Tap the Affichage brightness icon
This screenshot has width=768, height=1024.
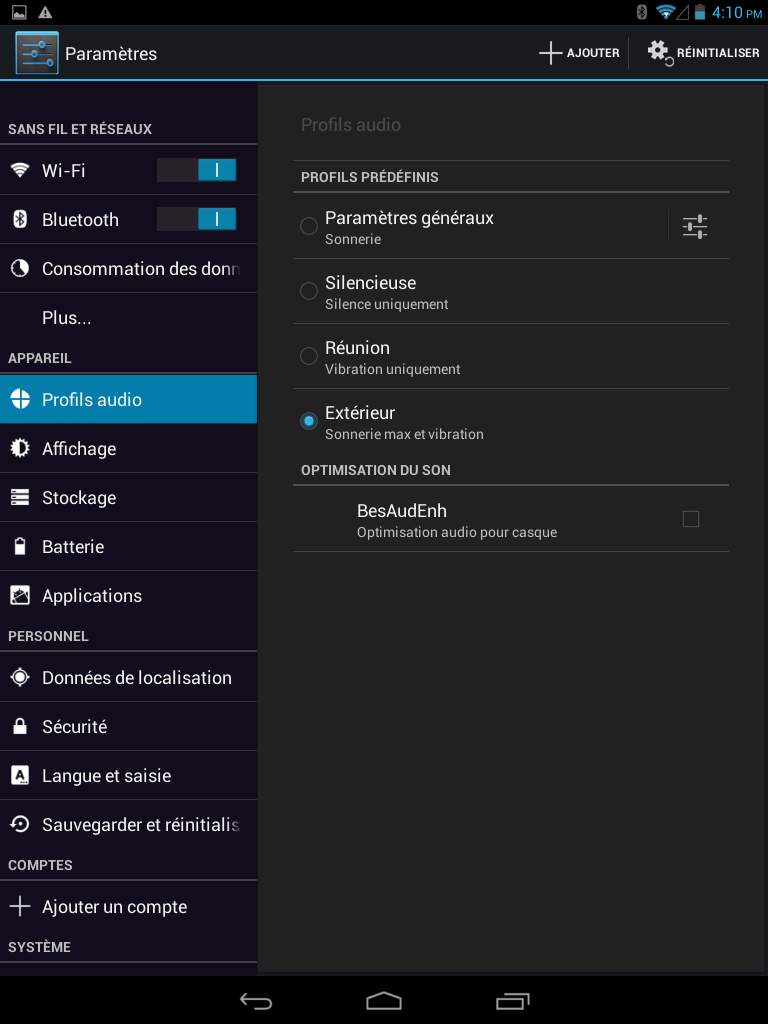pyautogui.click(x=20, y=448)
